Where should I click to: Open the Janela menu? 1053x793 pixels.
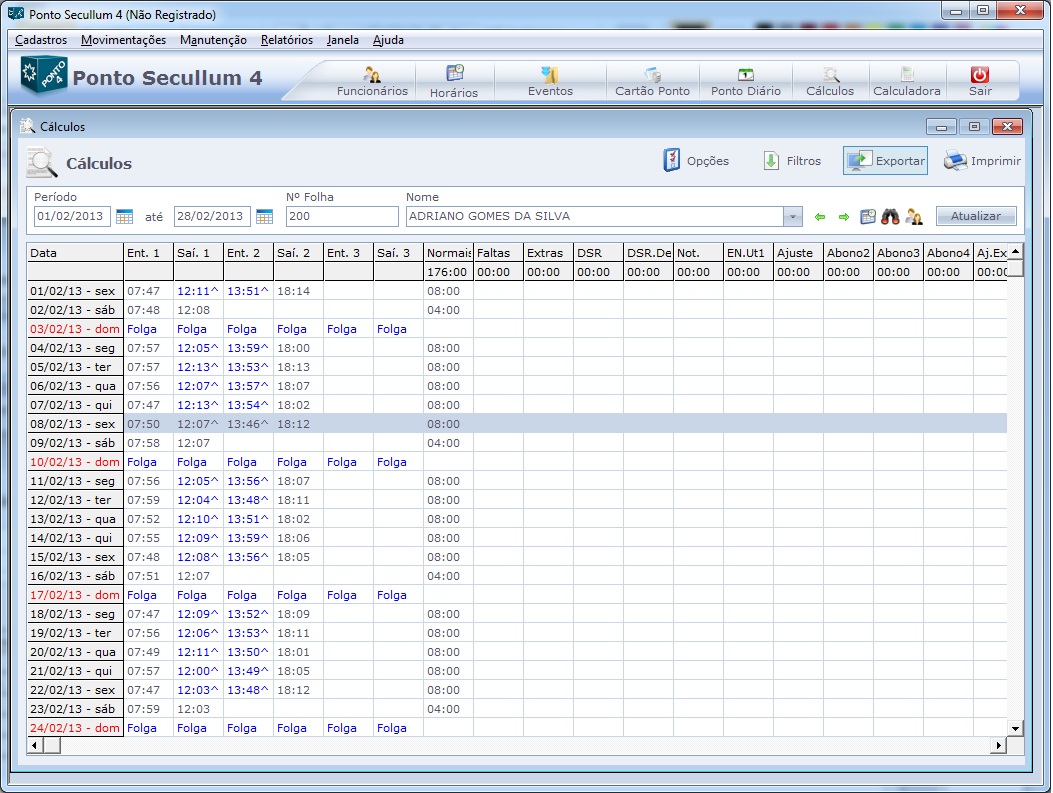tap(342, 40)
